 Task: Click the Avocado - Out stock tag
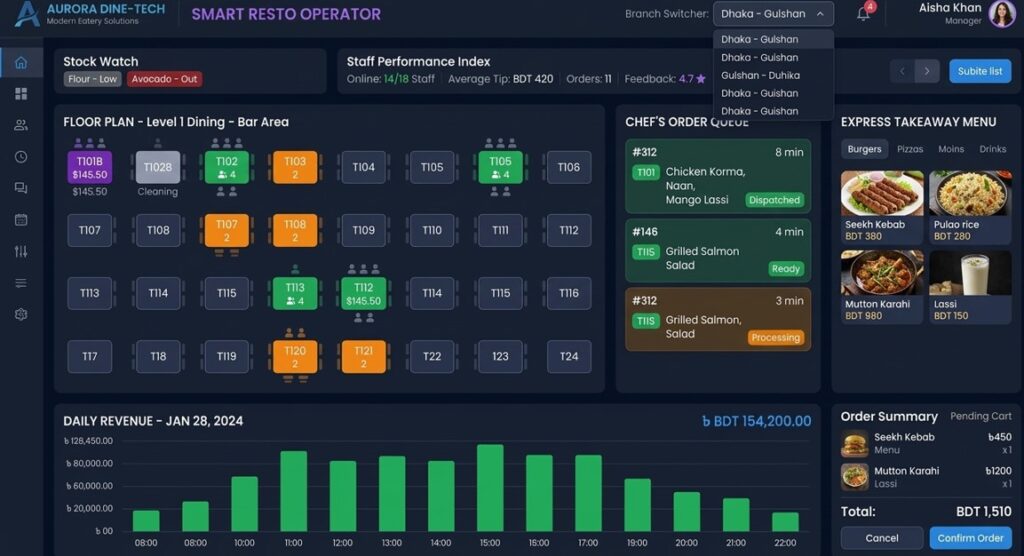tap(165, 79)
